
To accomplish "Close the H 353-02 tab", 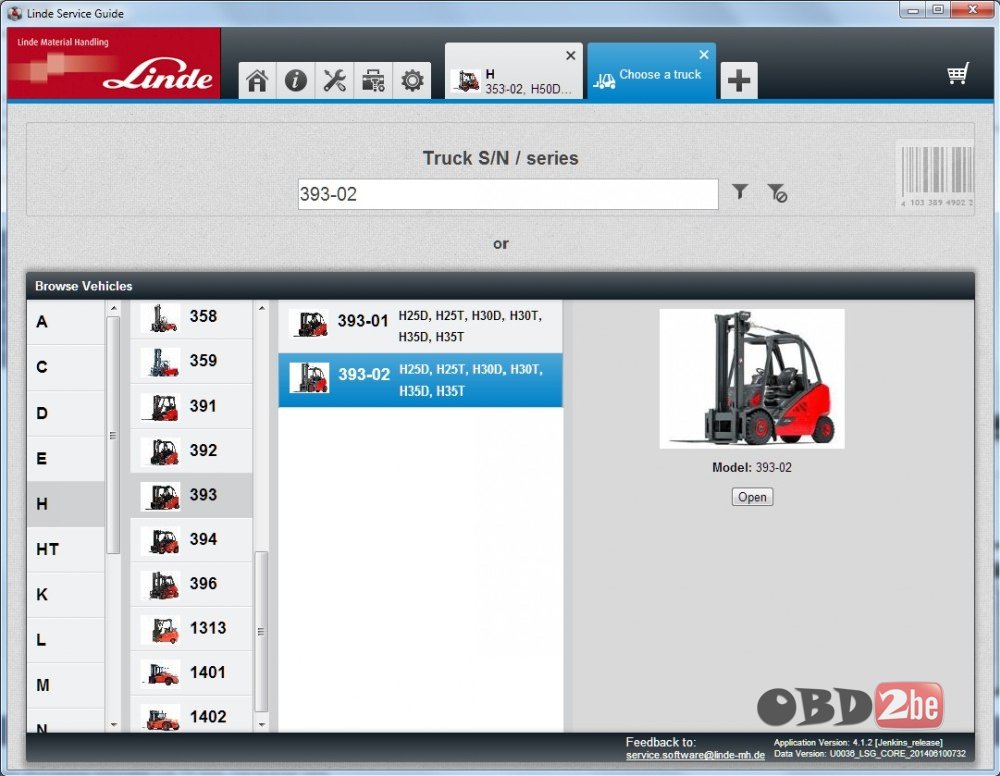I will 571,55.
